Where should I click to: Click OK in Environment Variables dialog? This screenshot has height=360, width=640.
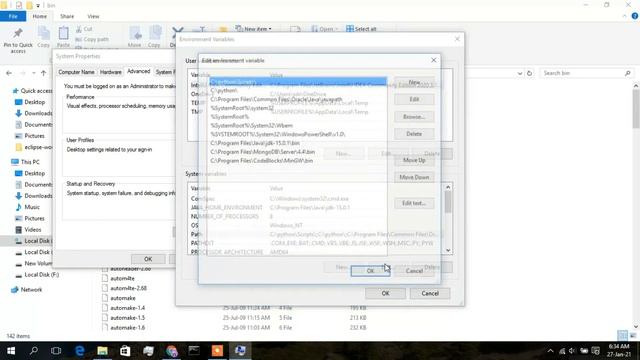click(385, 293)
